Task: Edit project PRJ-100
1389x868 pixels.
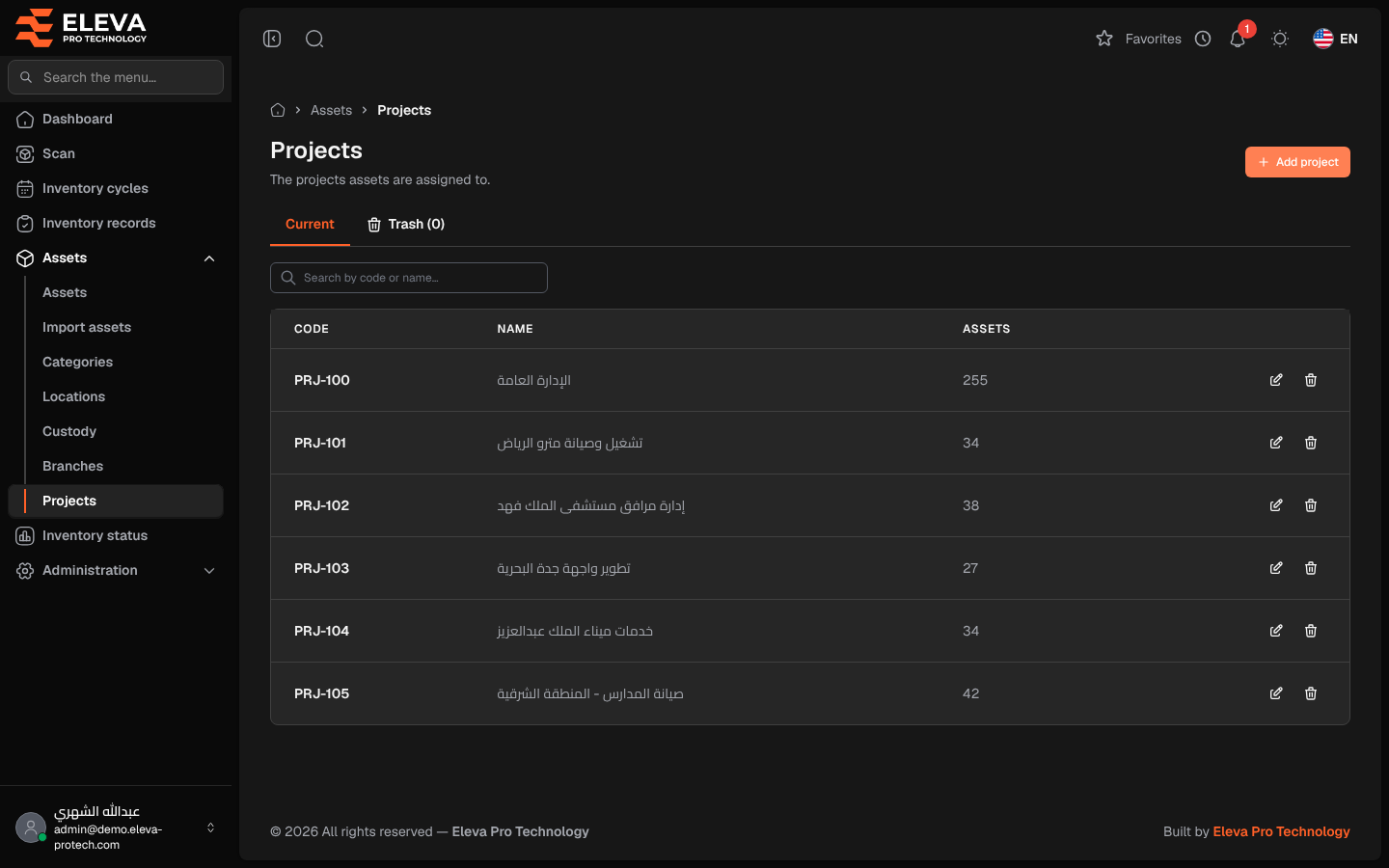Action: (x=1276, y=380)
